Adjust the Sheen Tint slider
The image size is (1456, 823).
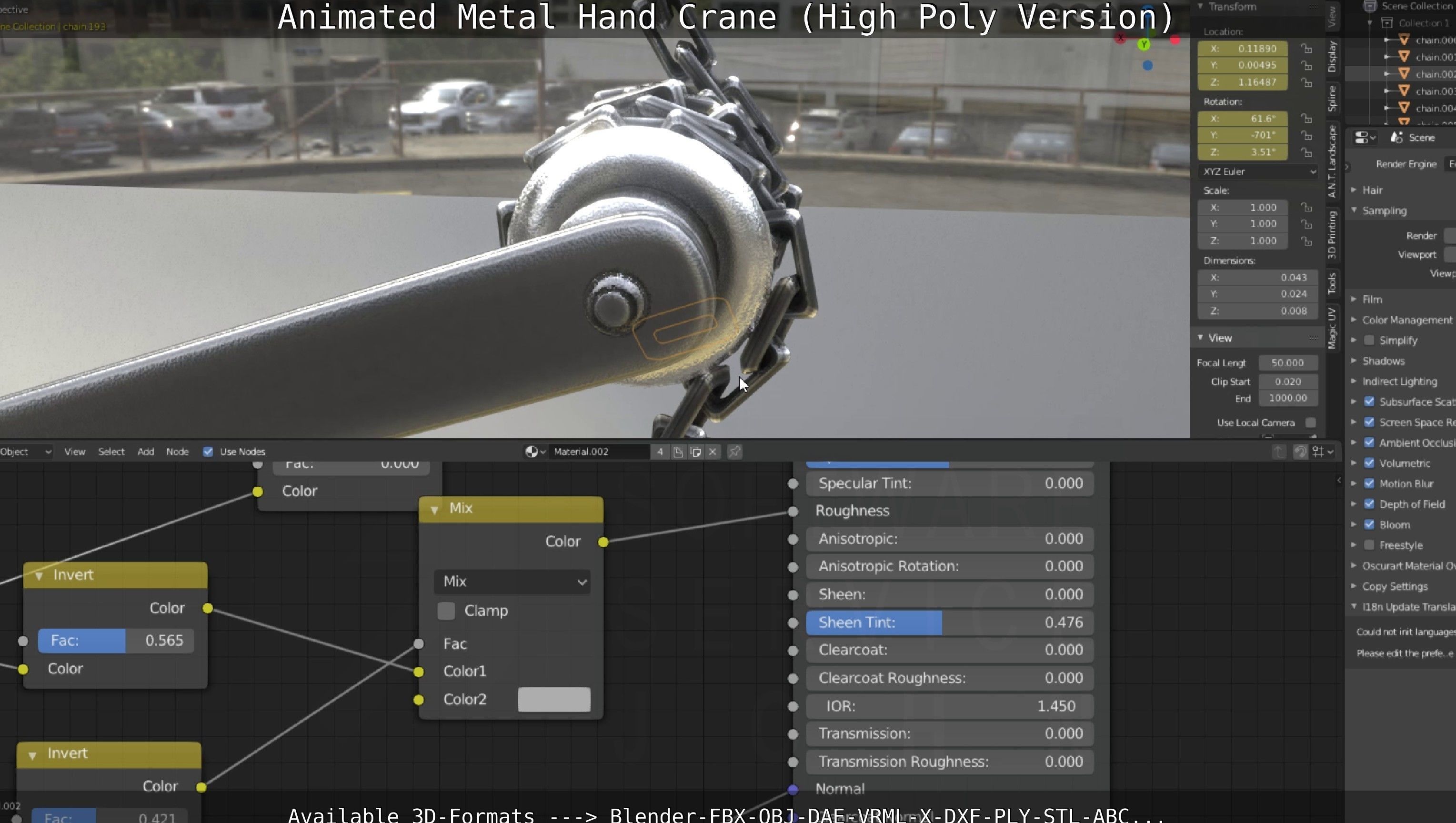point(950,622)
